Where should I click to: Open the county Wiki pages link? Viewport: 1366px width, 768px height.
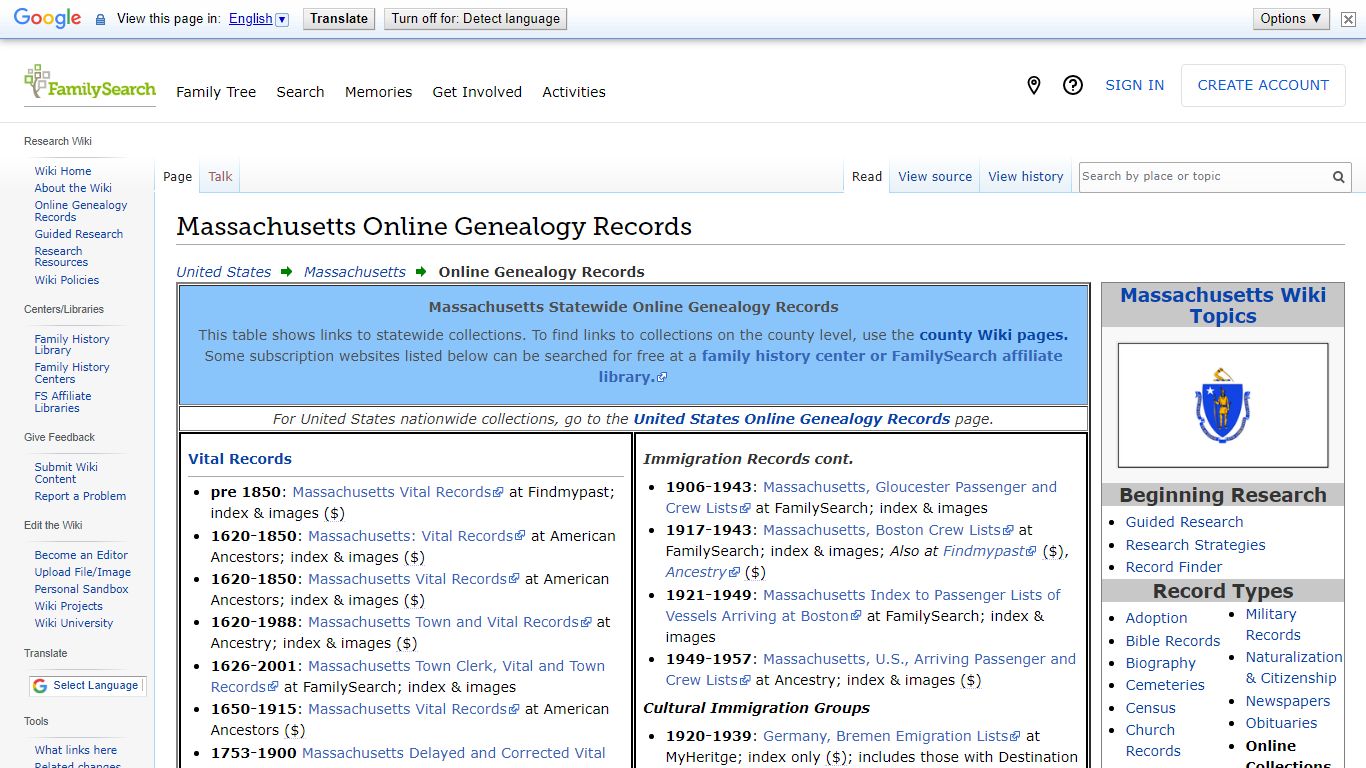point(993,335)
